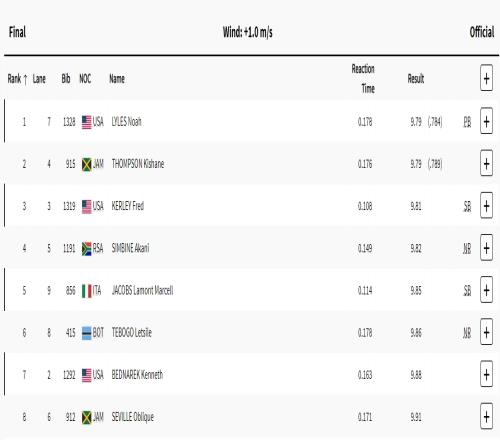Expand details for THOMPSON Kishane's row
The height and width of the screenshot is (440, 500).
486,164
